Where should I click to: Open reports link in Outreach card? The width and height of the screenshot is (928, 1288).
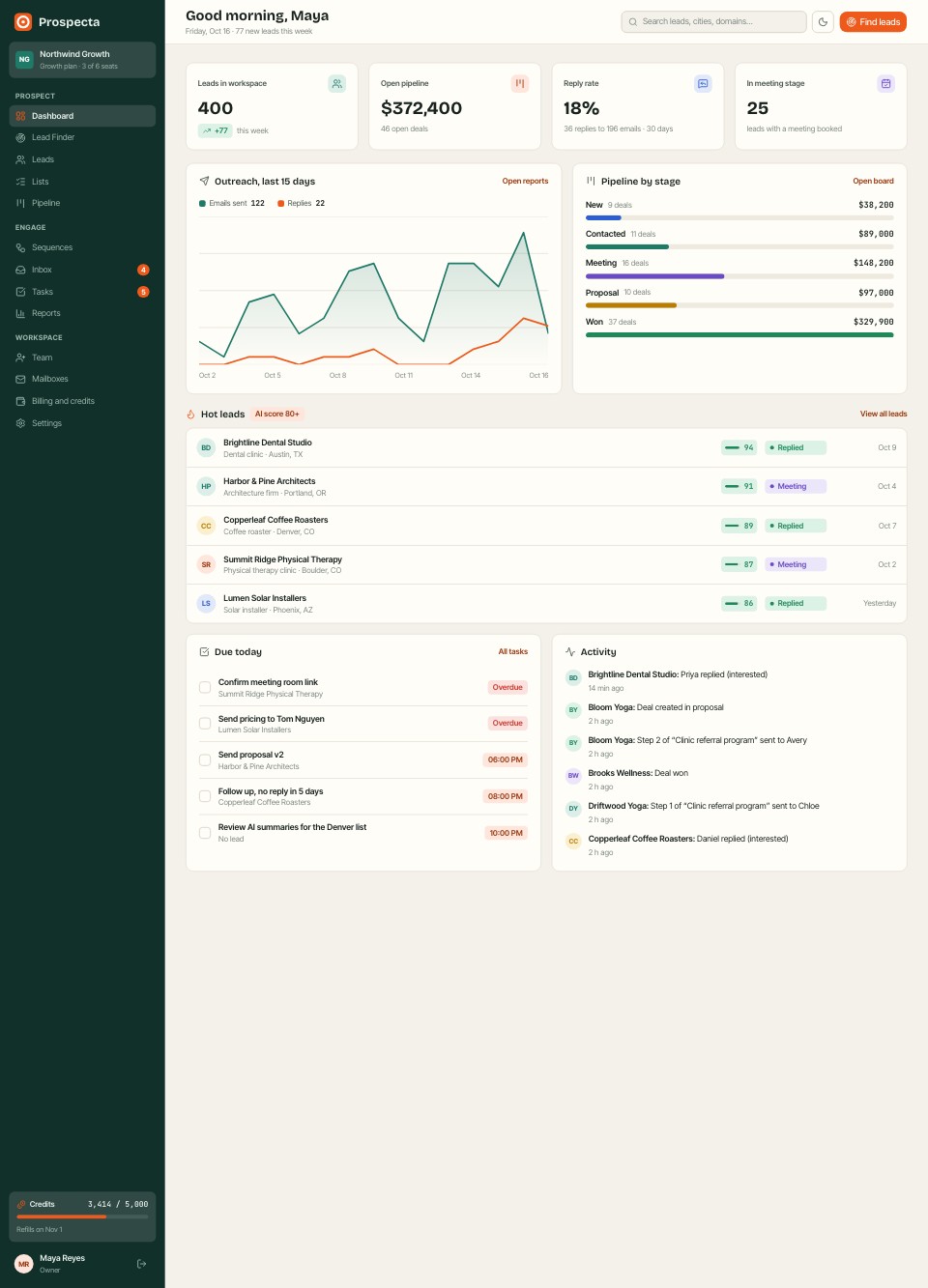tap(525, 181)
